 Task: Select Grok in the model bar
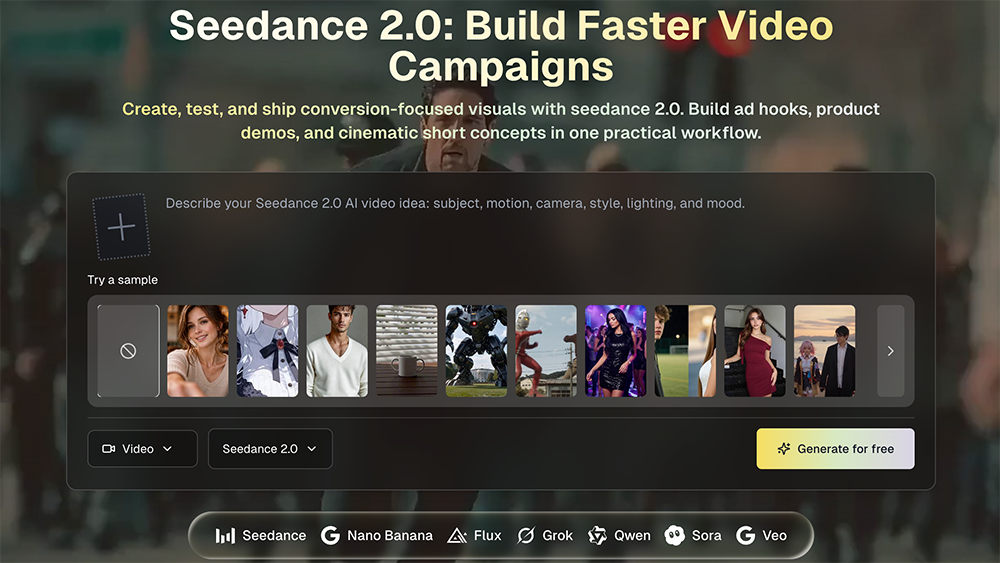point(545,536)
